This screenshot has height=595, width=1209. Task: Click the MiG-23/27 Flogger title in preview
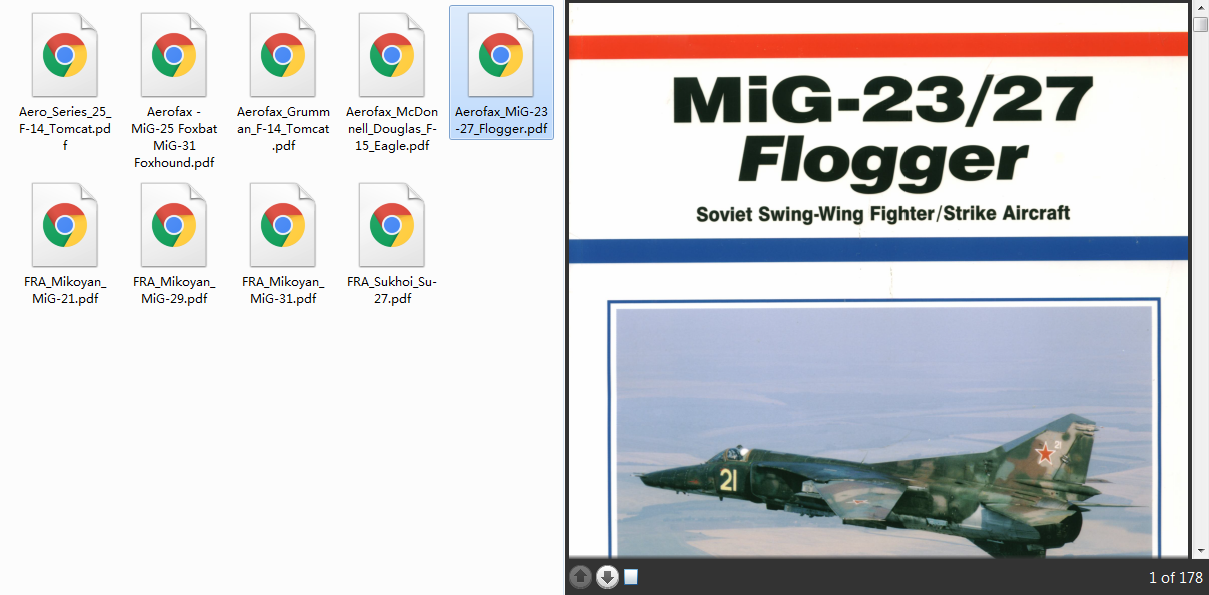tap(883, 134)
